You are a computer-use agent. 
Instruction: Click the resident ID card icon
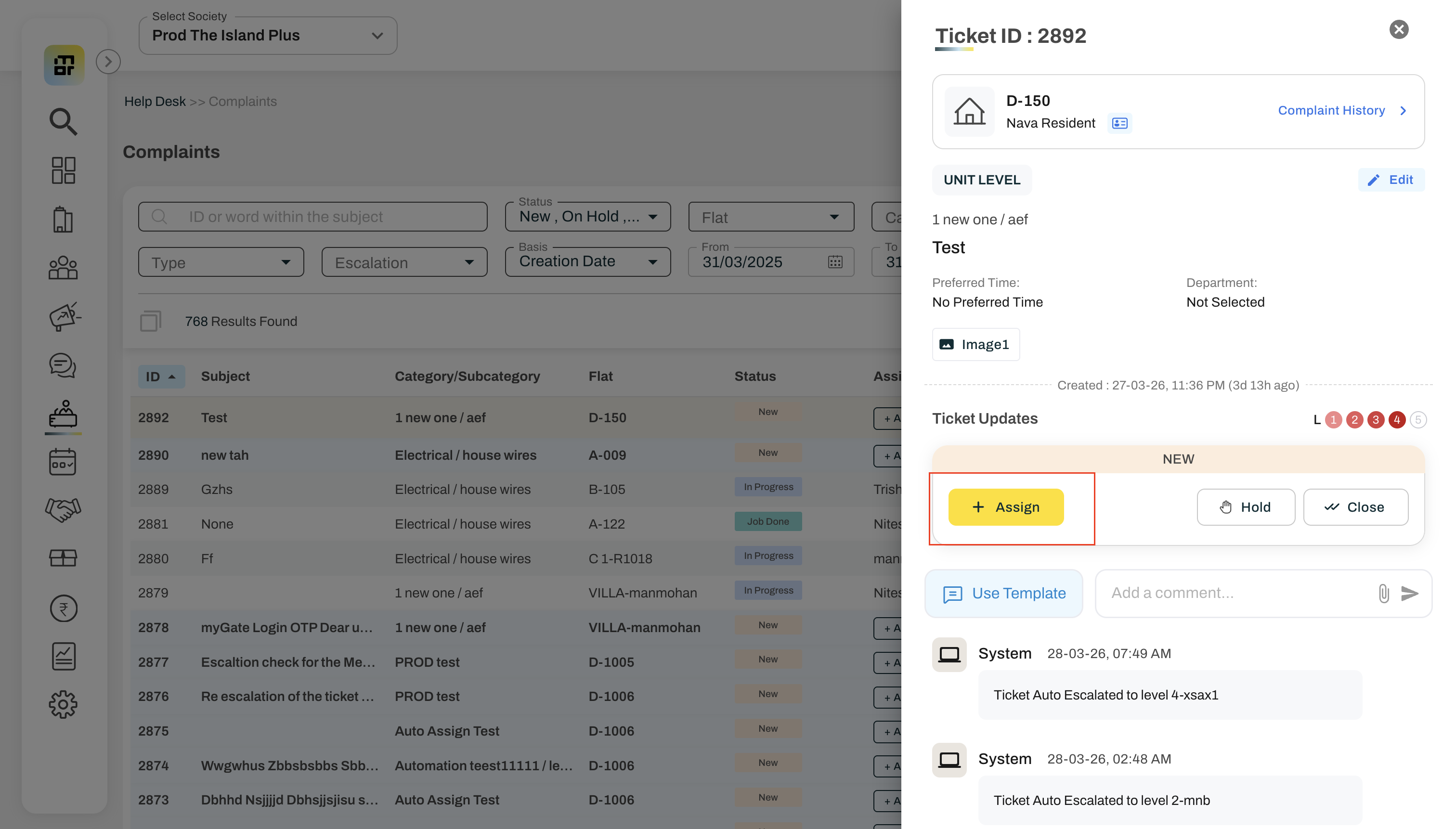pyautogui.click(x=1119, y=124)
